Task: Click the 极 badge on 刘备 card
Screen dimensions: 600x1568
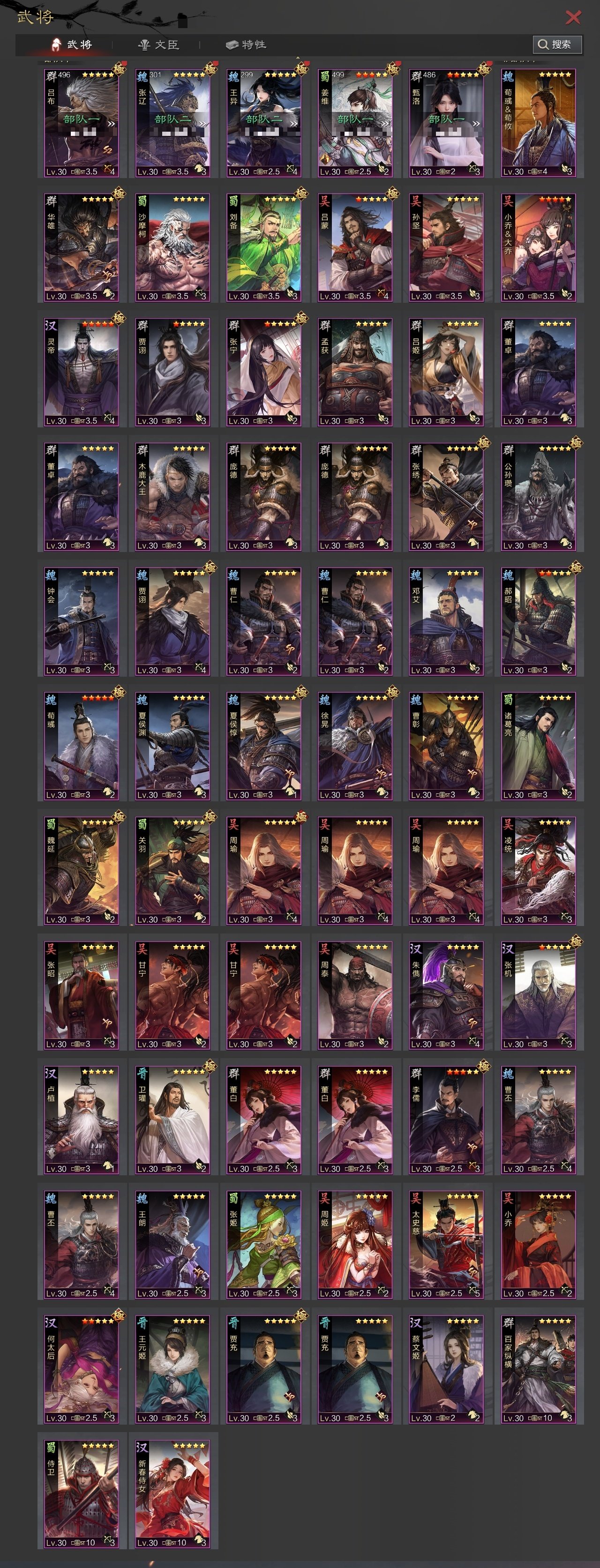Action: [301, 193]
